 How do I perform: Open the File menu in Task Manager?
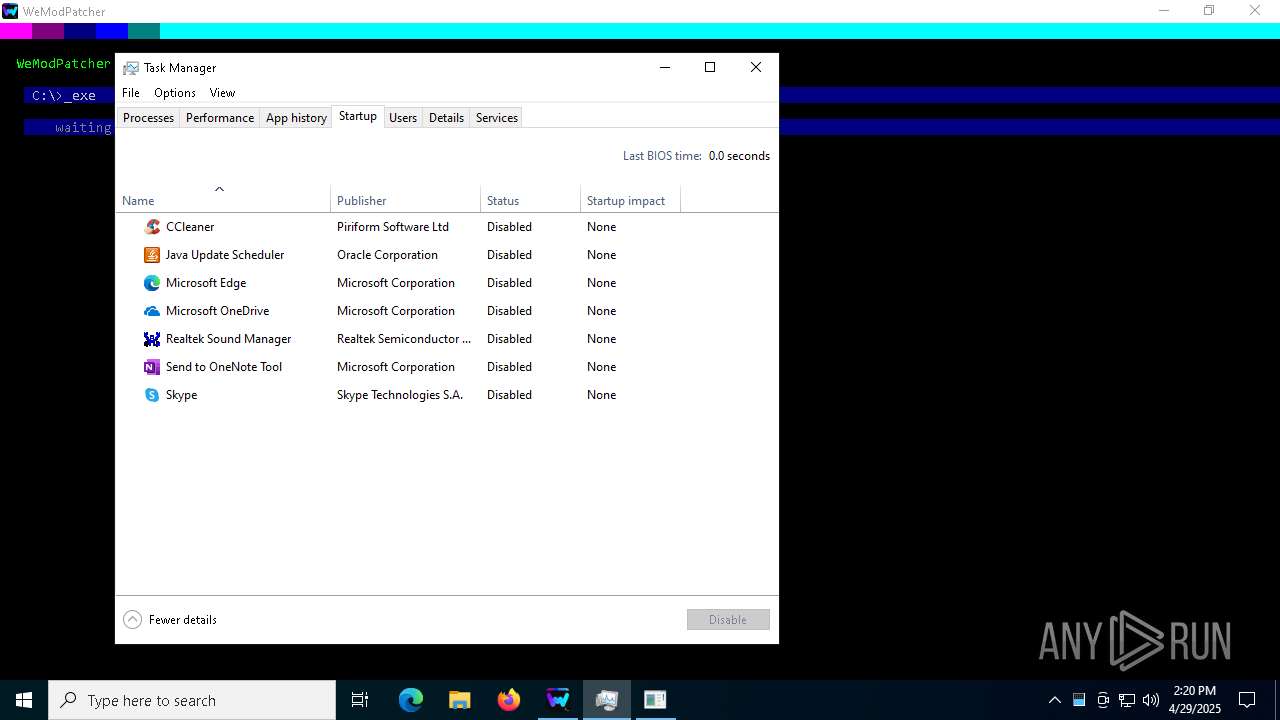131,93
